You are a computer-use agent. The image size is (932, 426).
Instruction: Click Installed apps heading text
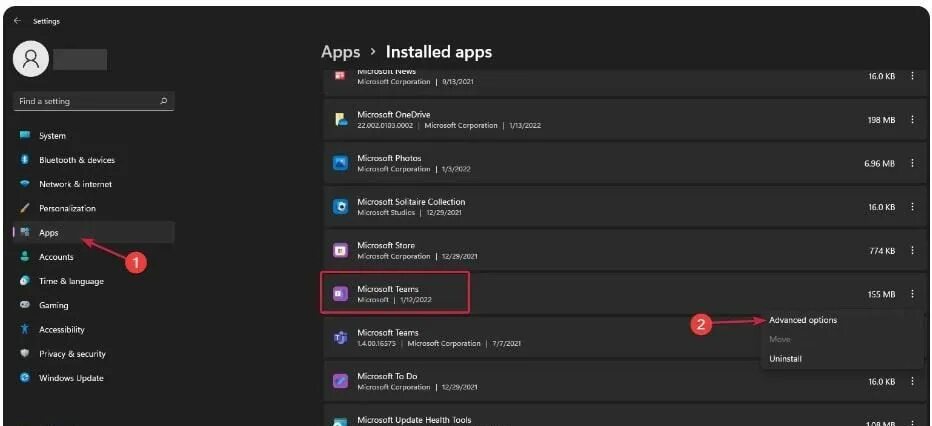(x=439, y=52)
